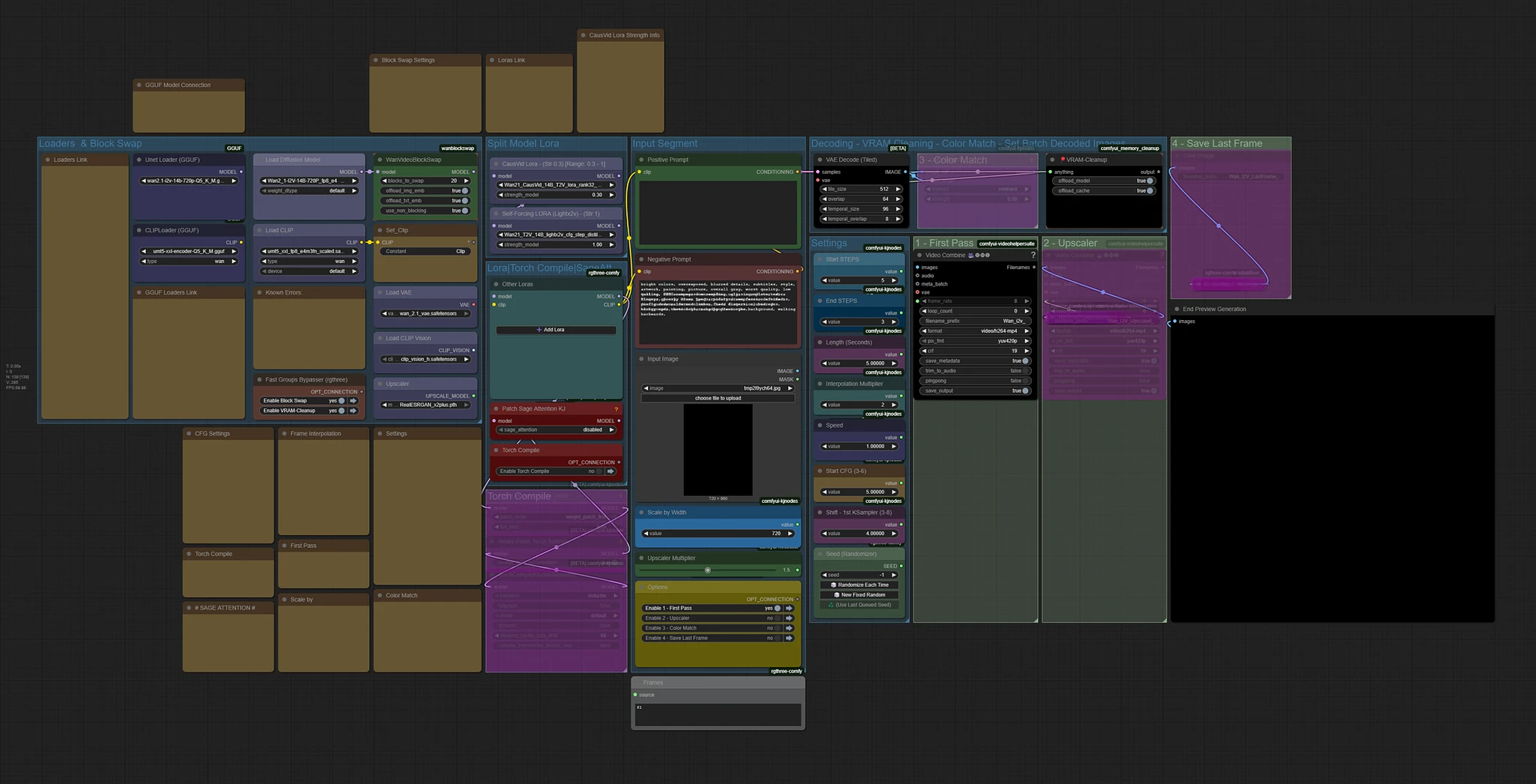This screenshot has height=784, width=1536.
Task: Click the Positive Prompt text box
Action: [x=718, y=211]
